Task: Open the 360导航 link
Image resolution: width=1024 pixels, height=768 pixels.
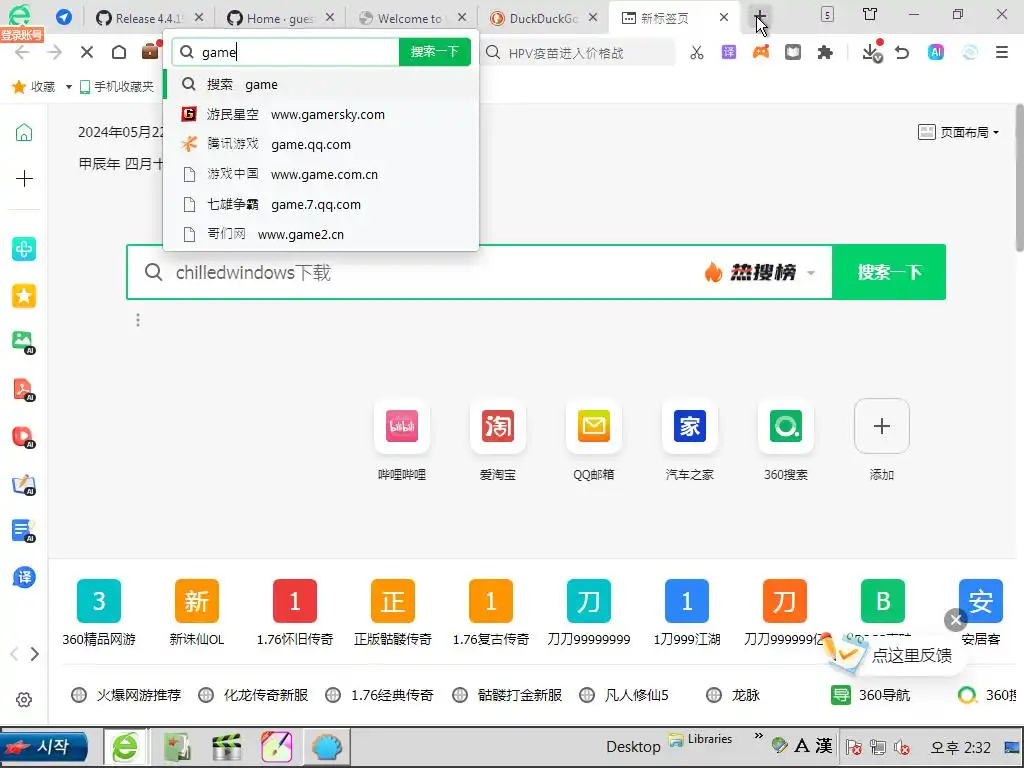Action: click(x=871, y=695)
